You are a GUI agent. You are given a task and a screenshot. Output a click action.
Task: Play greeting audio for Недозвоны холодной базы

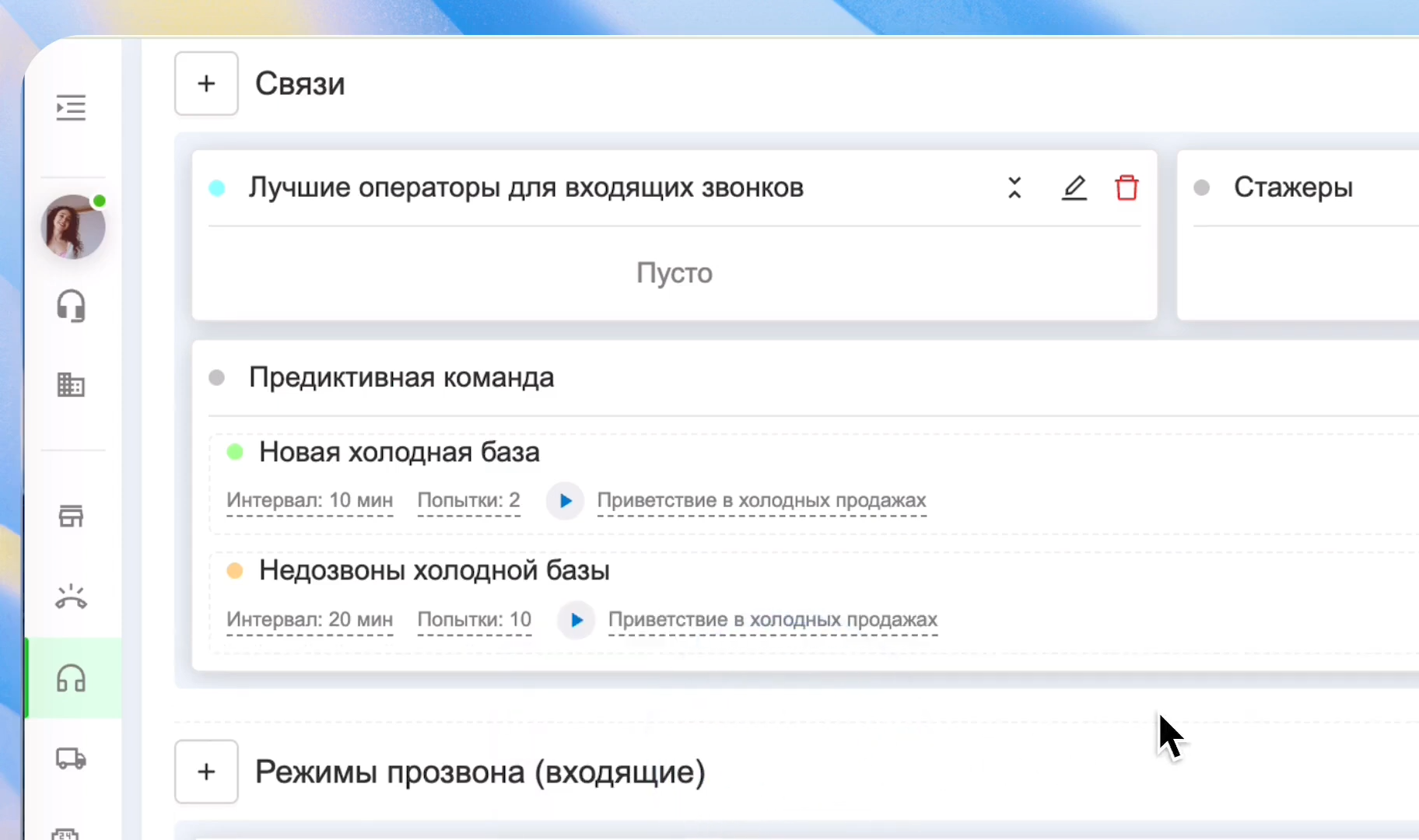point(576,620)
